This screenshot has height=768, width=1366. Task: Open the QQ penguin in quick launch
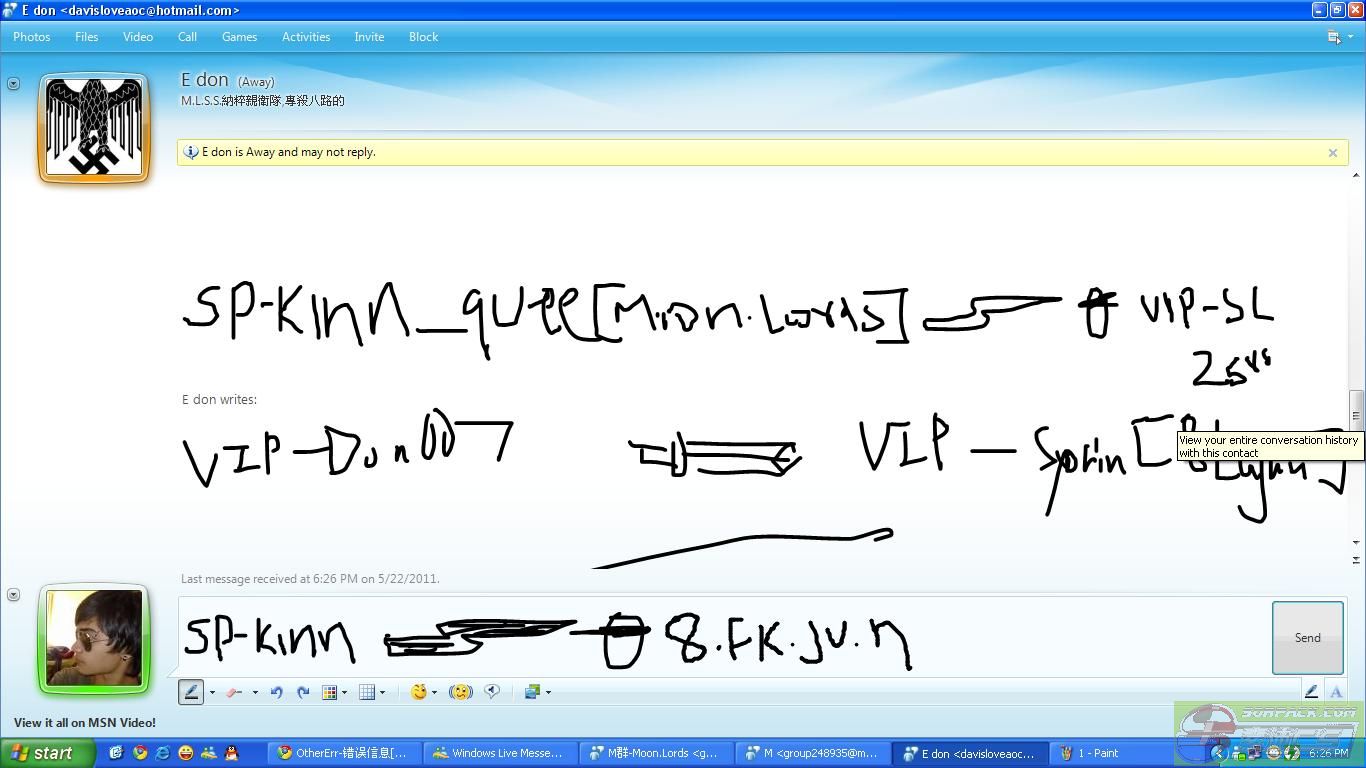[x=231, y=753]
